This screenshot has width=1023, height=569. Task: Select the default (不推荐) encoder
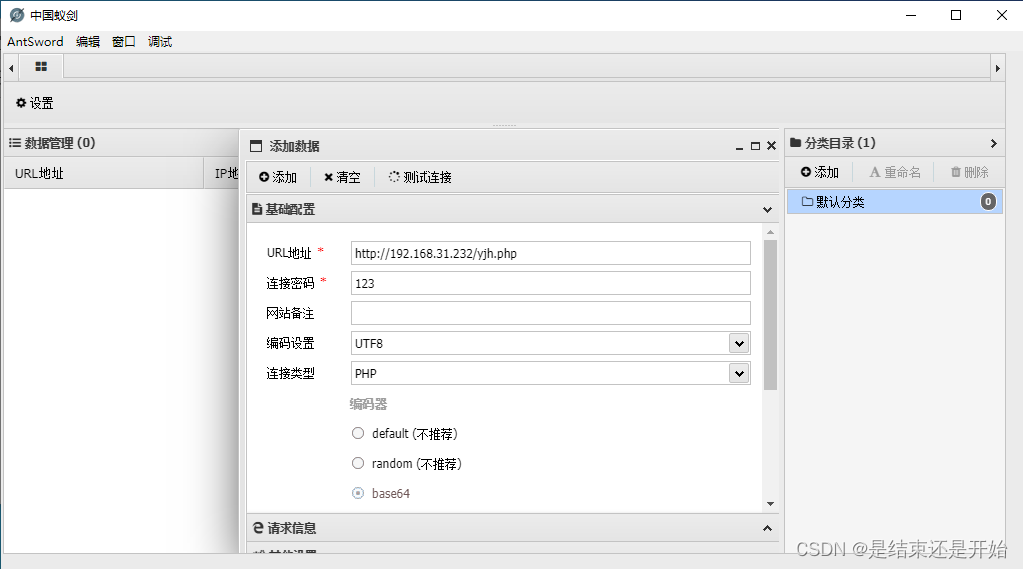coord(358,433)
